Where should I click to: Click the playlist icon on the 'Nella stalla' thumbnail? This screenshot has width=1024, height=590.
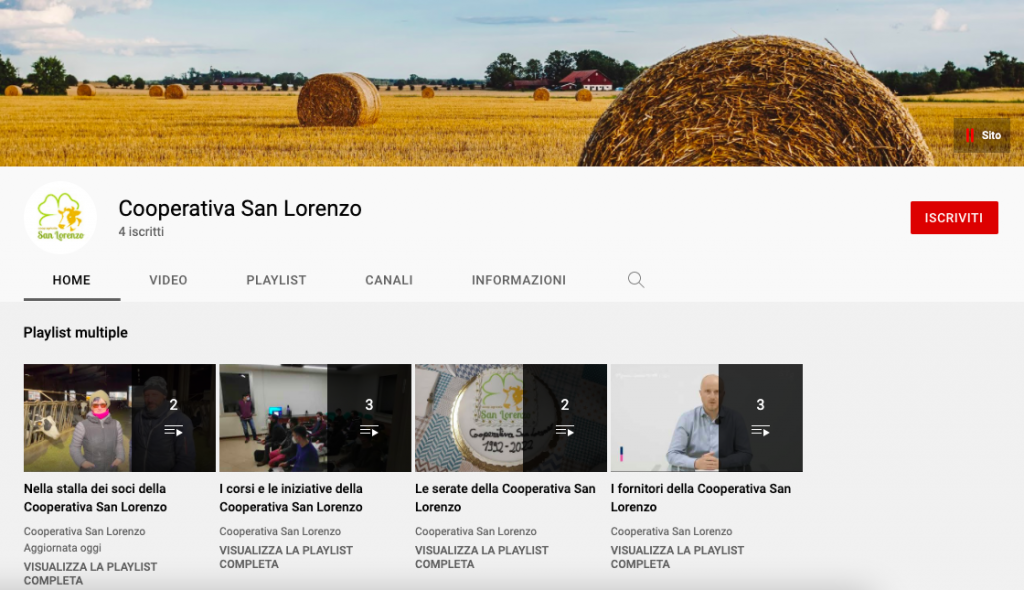click(173, 431)
